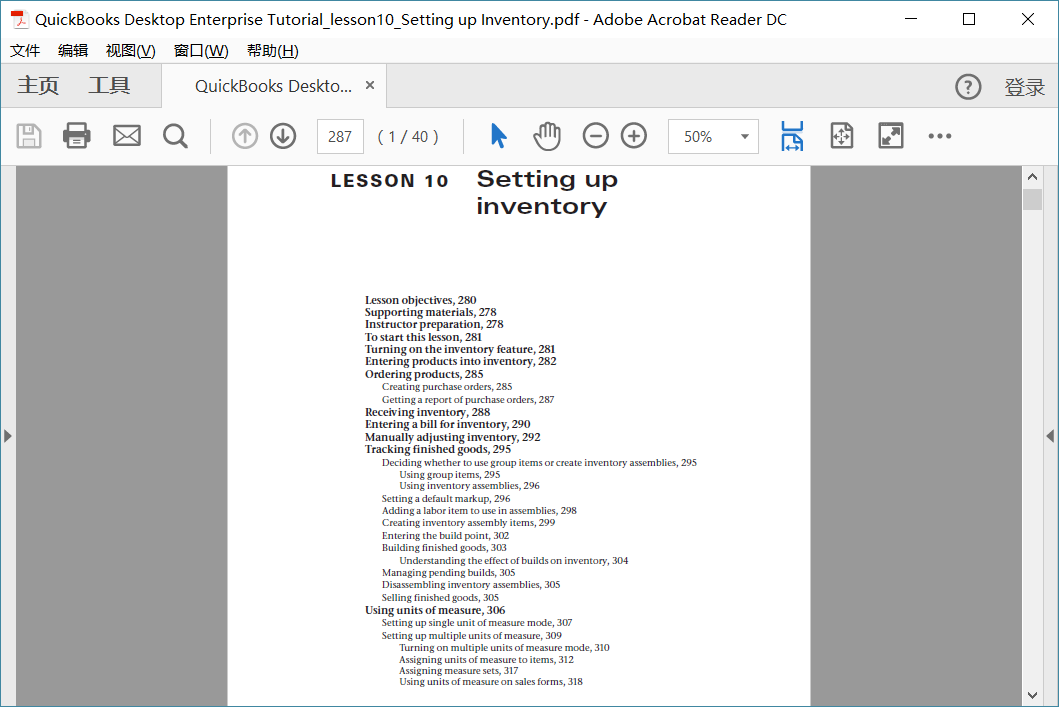Click 'Setting a default markup, 296'
Screen dimensions: 1059x707
coord(446,499)
